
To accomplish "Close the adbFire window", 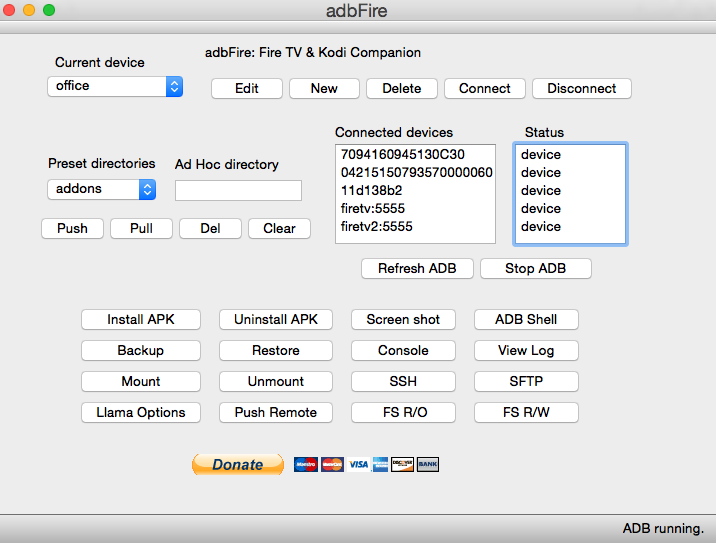I will tap(9, 10).
